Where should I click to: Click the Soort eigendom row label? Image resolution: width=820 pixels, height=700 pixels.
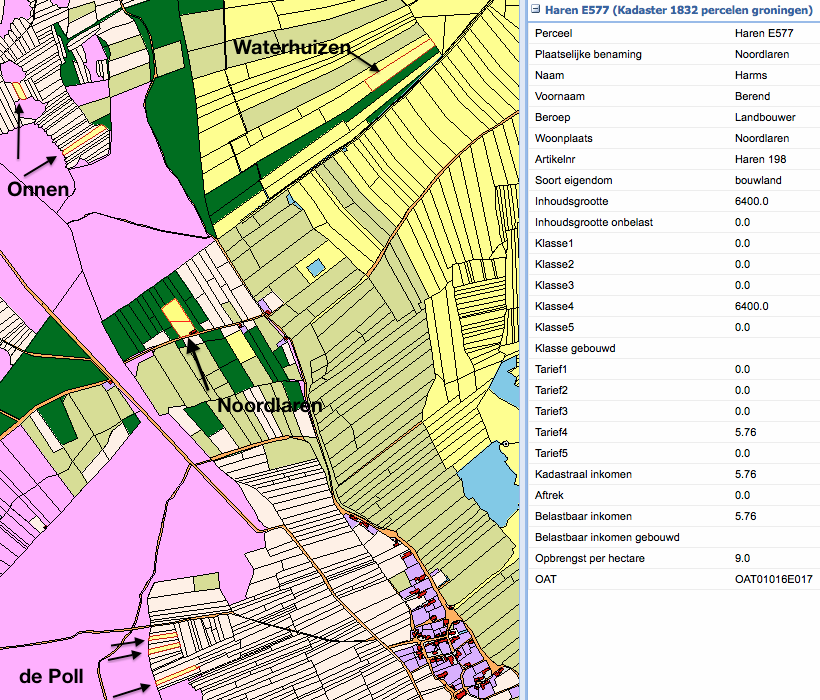[x=574, y=180]
